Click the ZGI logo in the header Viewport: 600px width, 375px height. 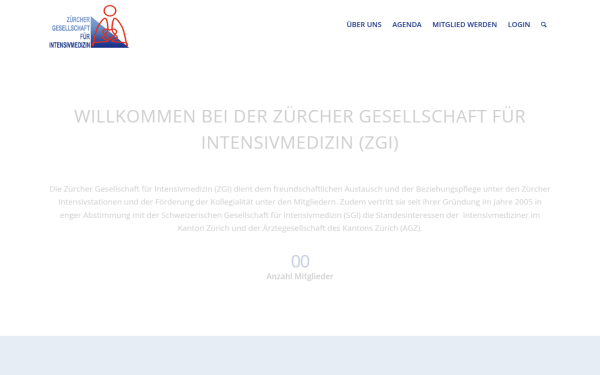89,26
